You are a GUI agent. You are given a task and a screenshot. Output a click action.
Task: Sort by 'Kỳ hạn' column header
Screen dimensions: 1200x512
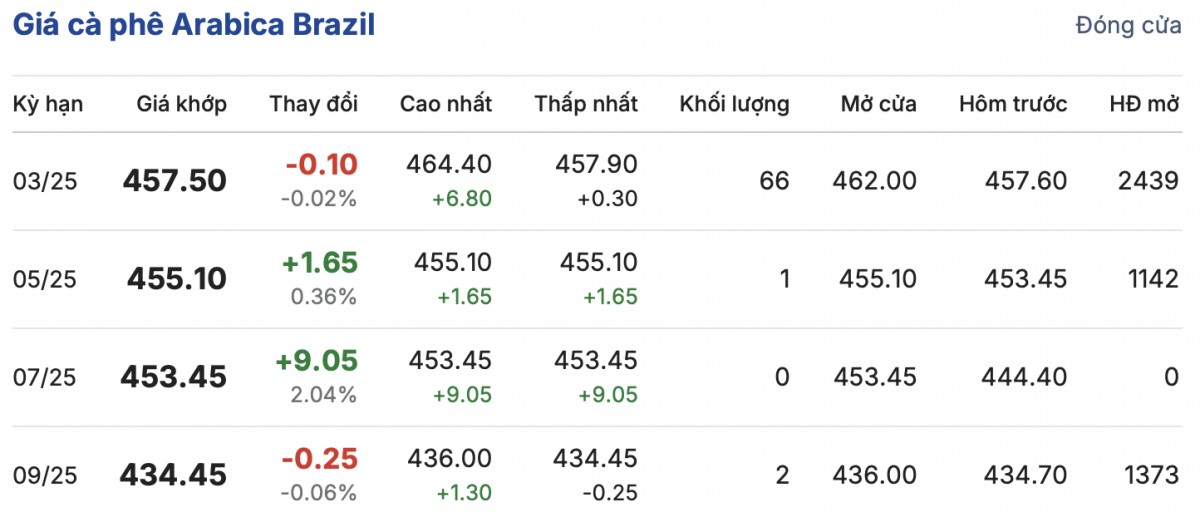pyautogui.click(x=48, y=104)
